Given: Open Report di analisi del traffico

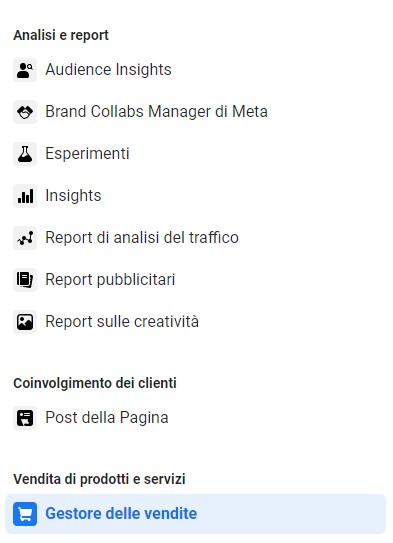Looking at the screenshot, I should click(x=142, y=238).
